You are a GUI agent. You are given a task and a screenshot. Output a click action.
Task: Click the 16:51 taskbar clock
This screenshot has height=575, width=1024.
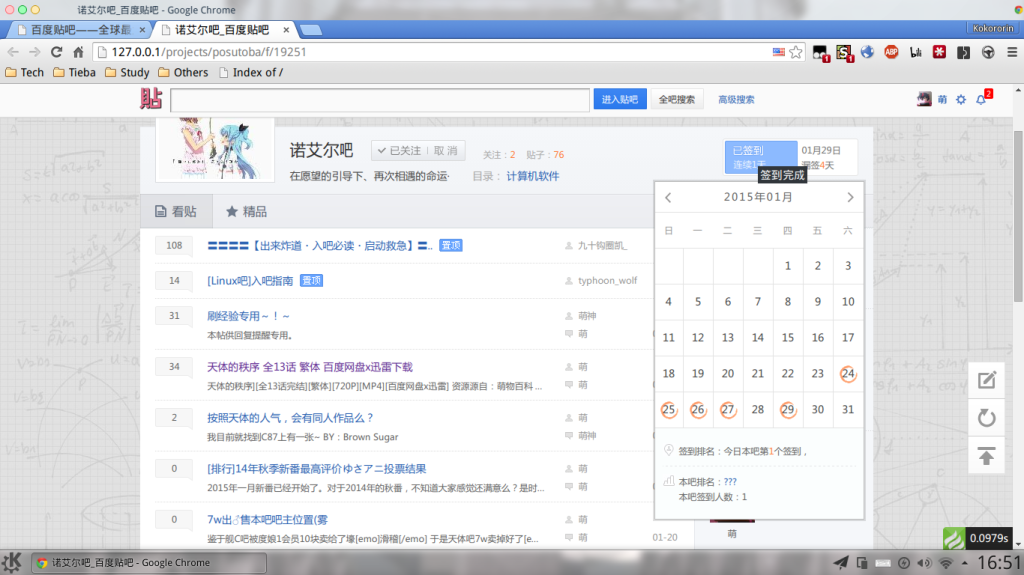coord(999,563)
